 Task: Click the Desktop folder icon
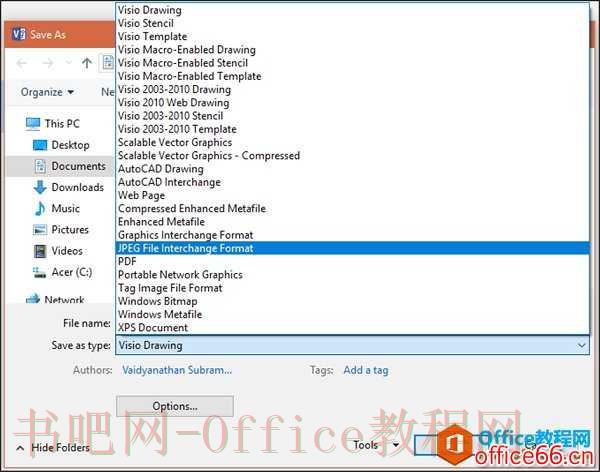pos(40,145)
